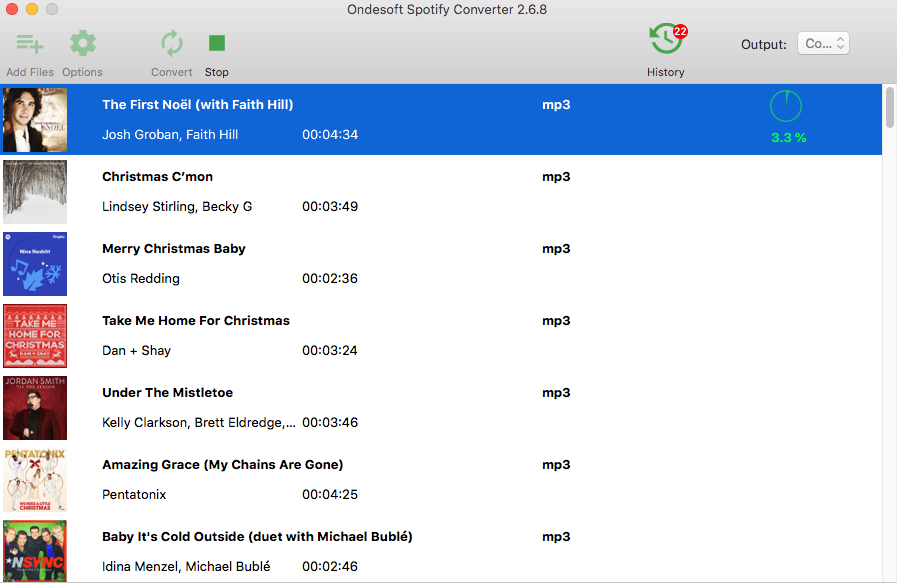Click duration 00:03:46
The image size is (897, 583).
click(330, 423)
